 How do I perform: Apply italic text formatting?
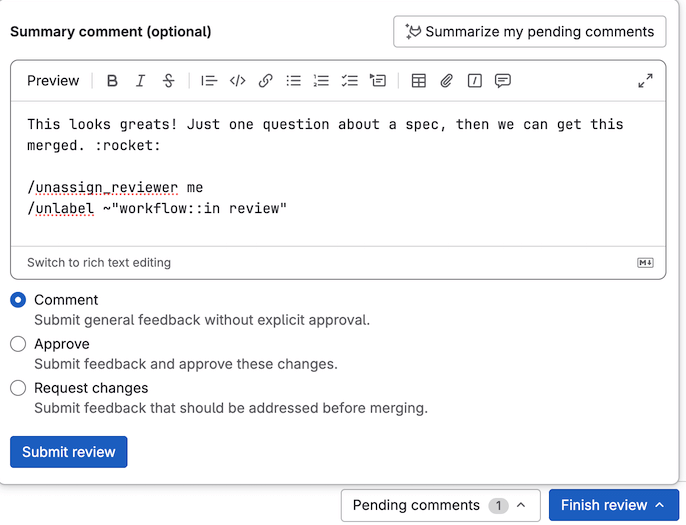click(x=140, y=81)
